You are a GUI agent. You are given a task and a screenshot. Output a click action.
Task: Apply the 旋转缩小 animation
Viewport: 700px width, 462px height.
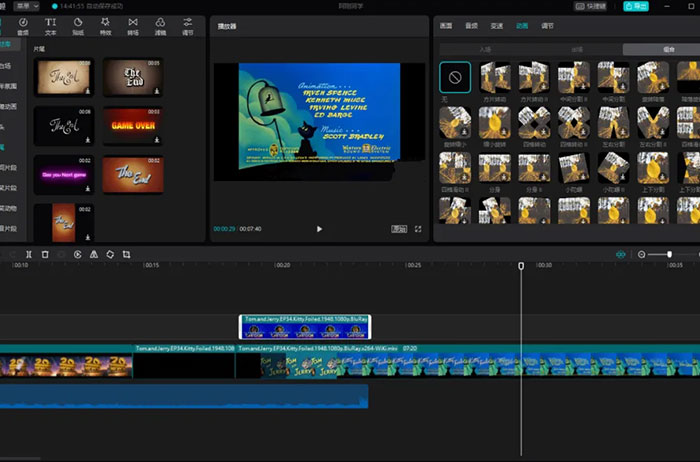(455, 123)
